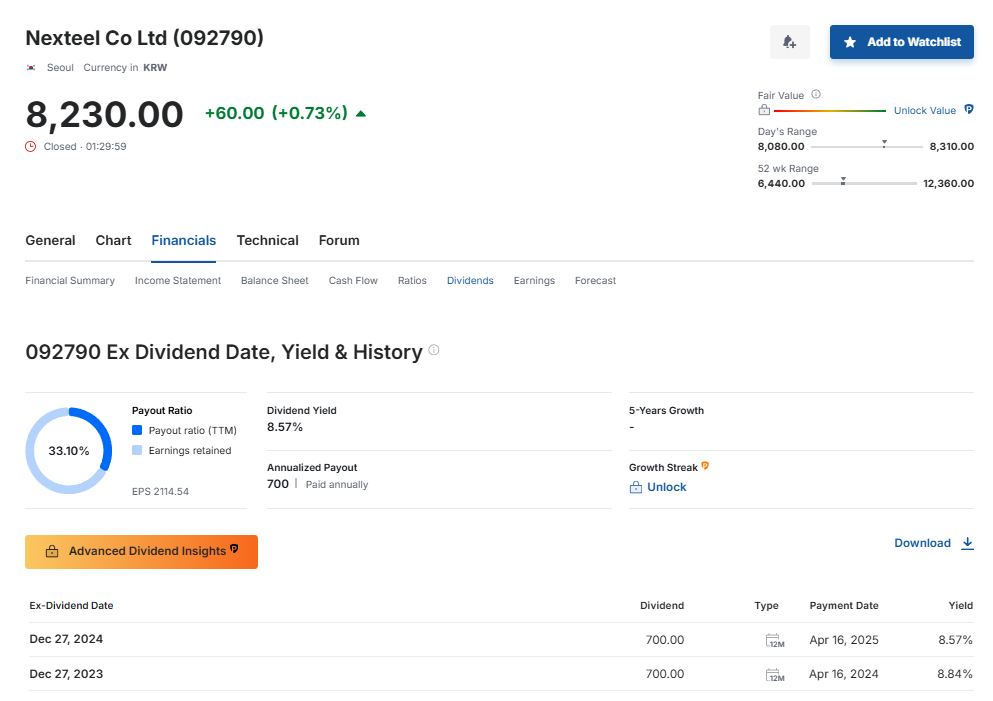Click the Day's Range slider bar
Screen dimensions: 993x701
click(x=866, y=147)
